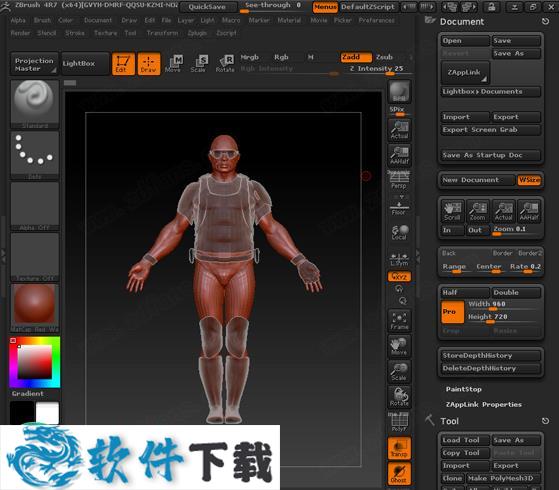Toggle WSize option
The image size is (559, 490).
tap(529, 180)
